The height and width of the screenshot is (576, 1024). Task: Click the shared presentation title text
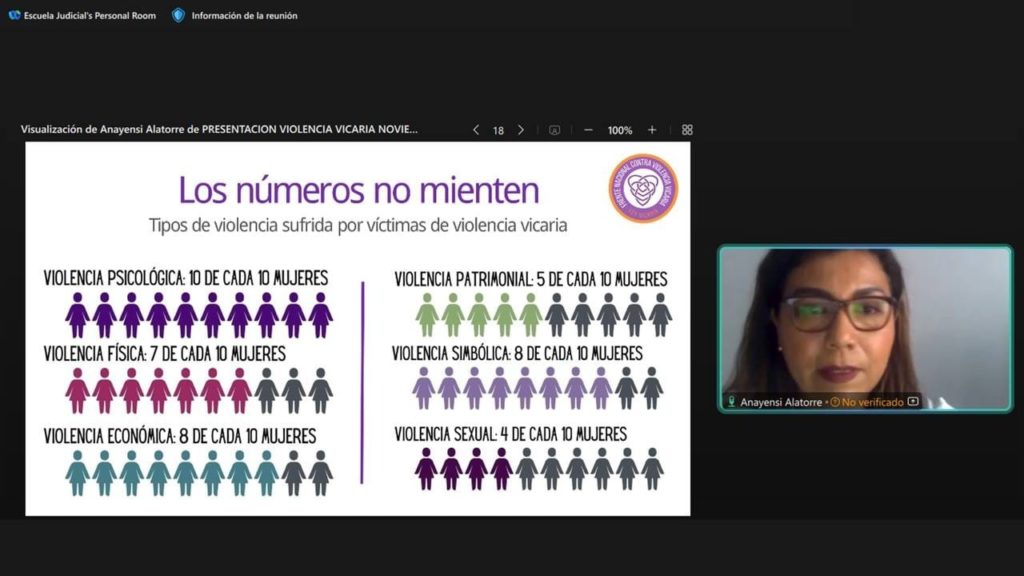coord(220,130)
